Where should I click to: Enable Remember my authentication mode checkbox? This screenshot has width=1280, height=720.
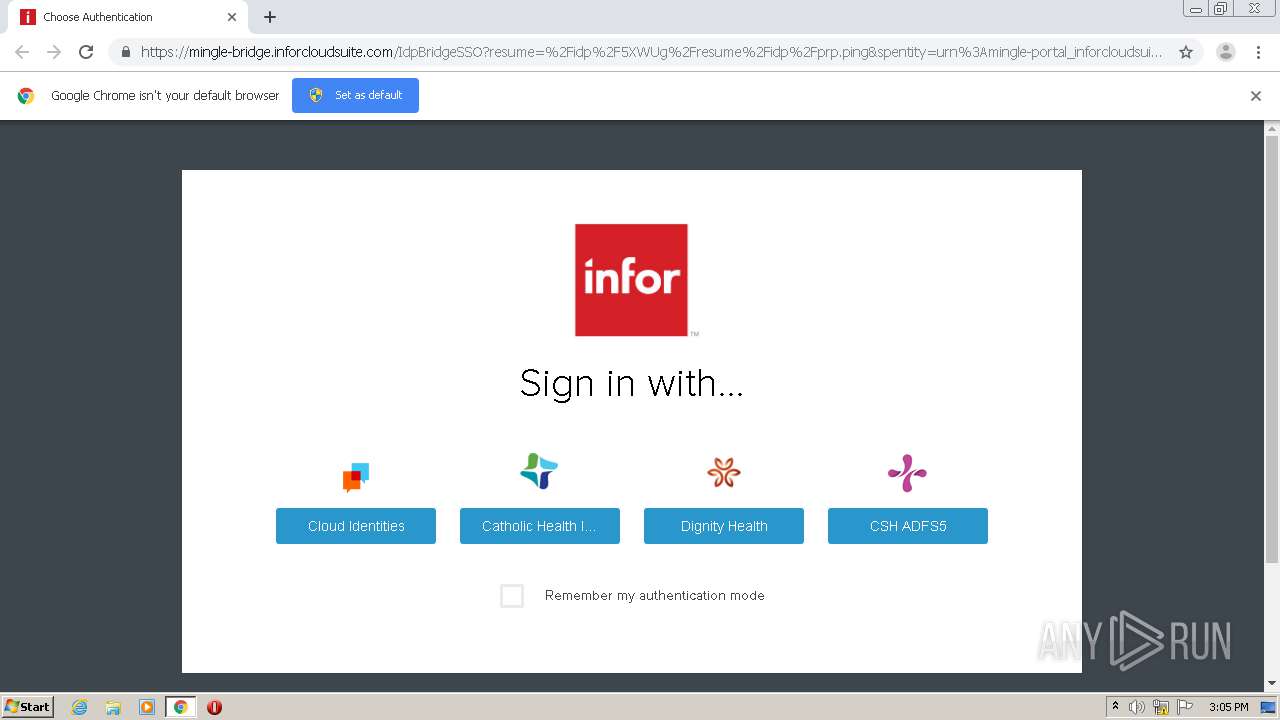click(x=512, y=596)
